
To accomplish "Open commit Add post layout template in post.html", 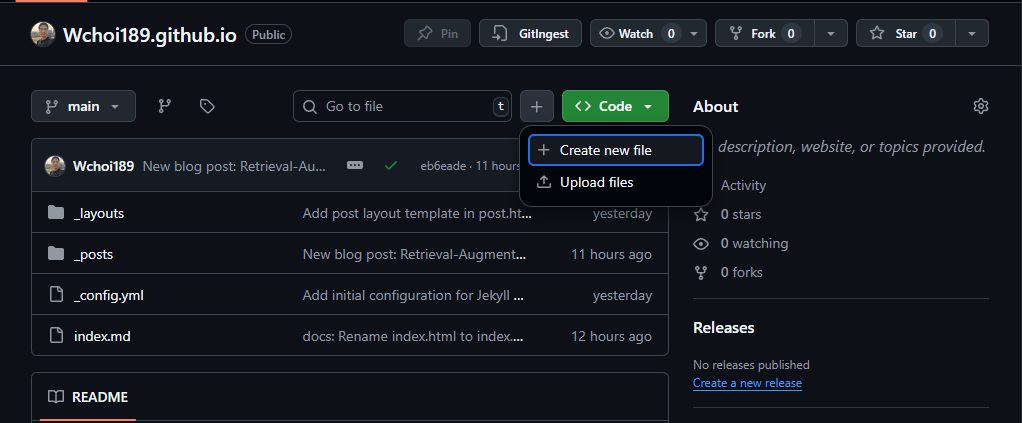I will 417,213.
